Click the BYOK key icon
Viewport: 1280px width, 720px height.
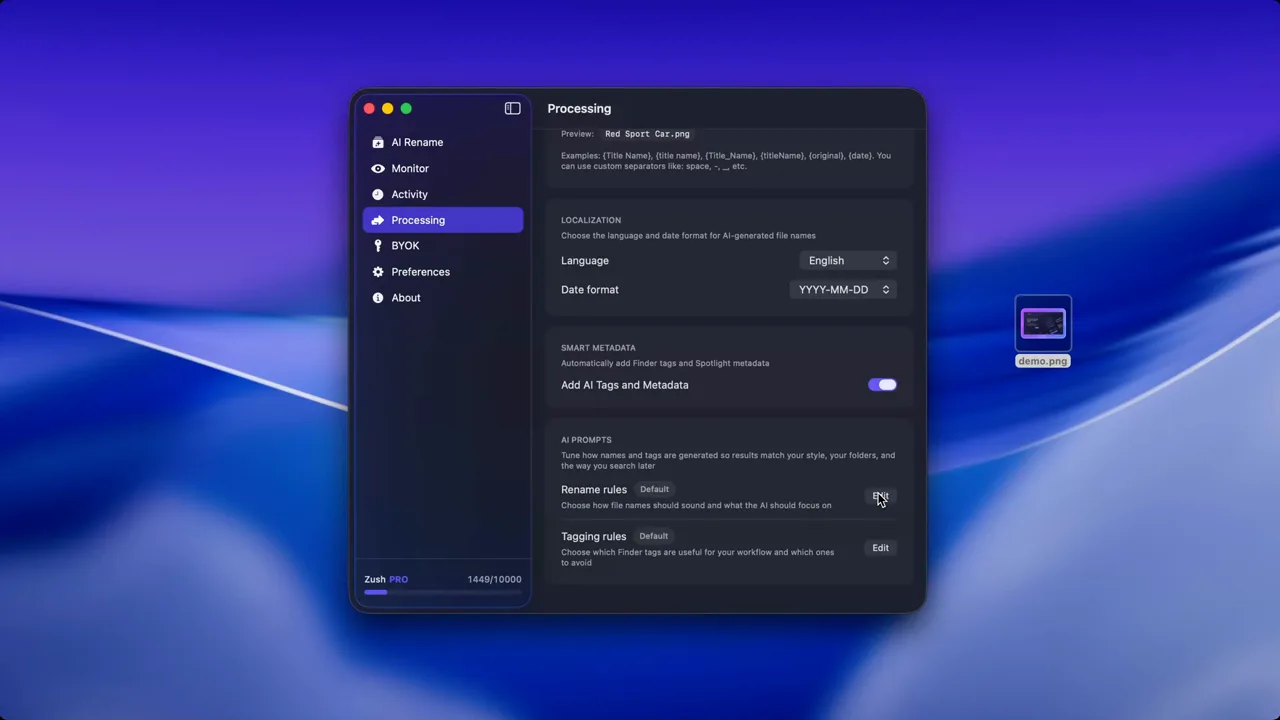[378, 246]
